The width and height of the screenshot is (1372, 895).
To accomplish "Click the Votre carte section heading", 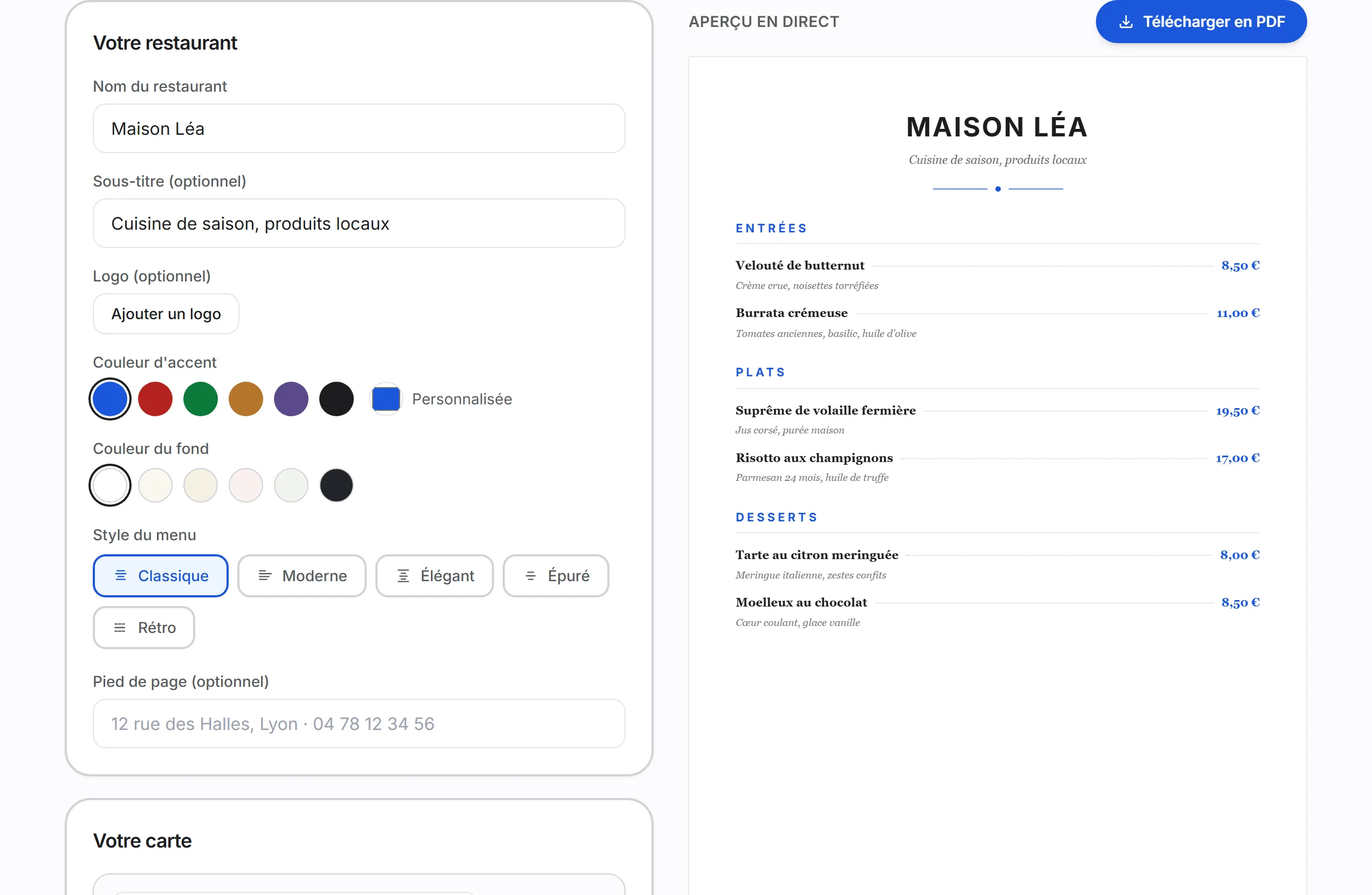I will [x=142, y=841].
